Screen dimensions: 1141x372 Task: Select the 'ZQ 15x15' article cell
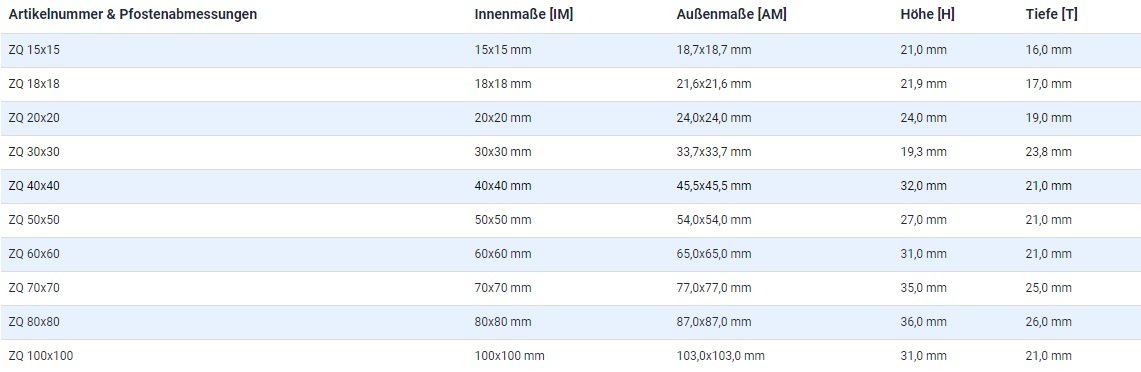coord(34,50)
